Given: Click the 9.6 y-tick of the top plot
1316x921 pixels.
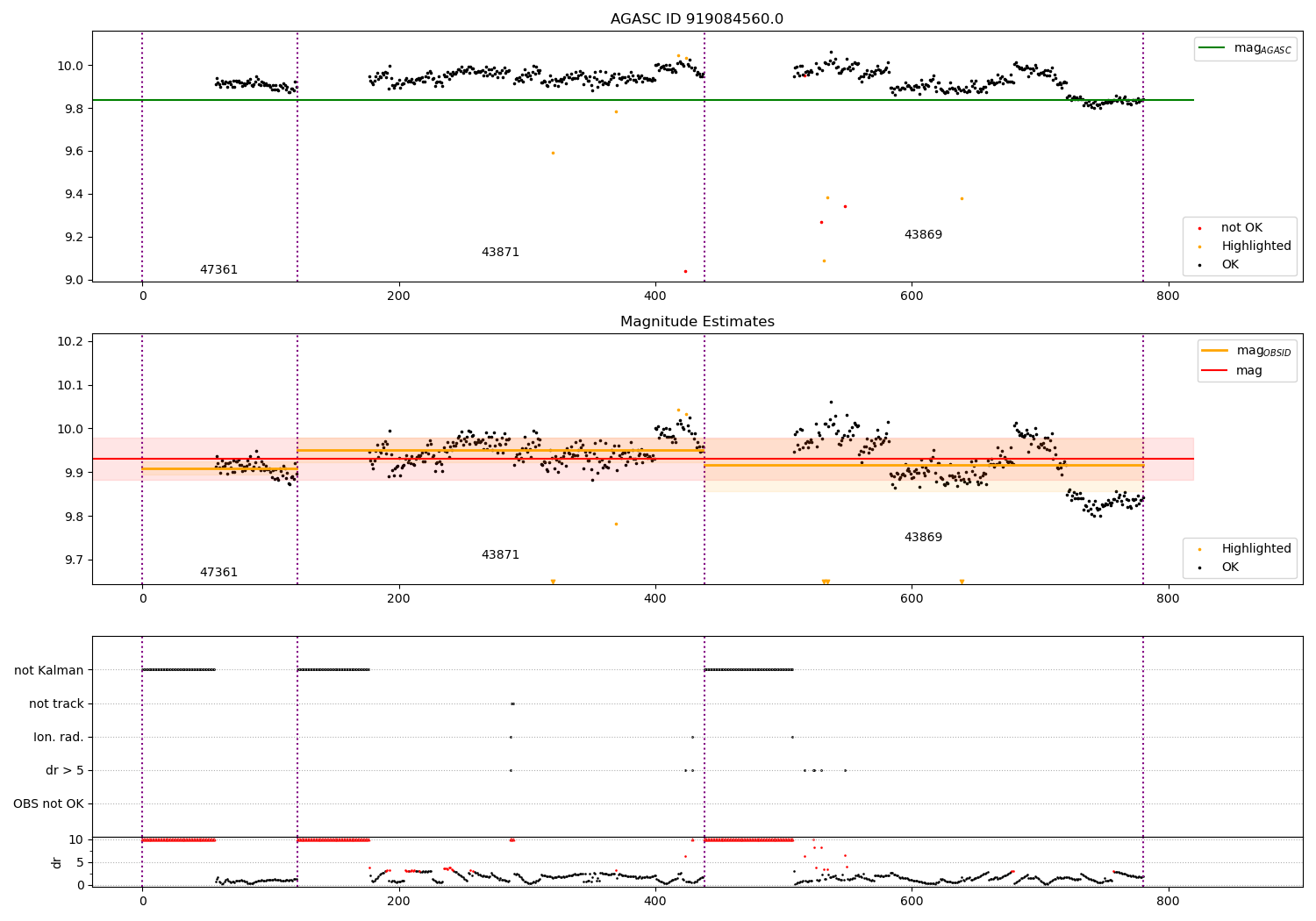Looking at the screenshot, I should [x=74, y=152].
